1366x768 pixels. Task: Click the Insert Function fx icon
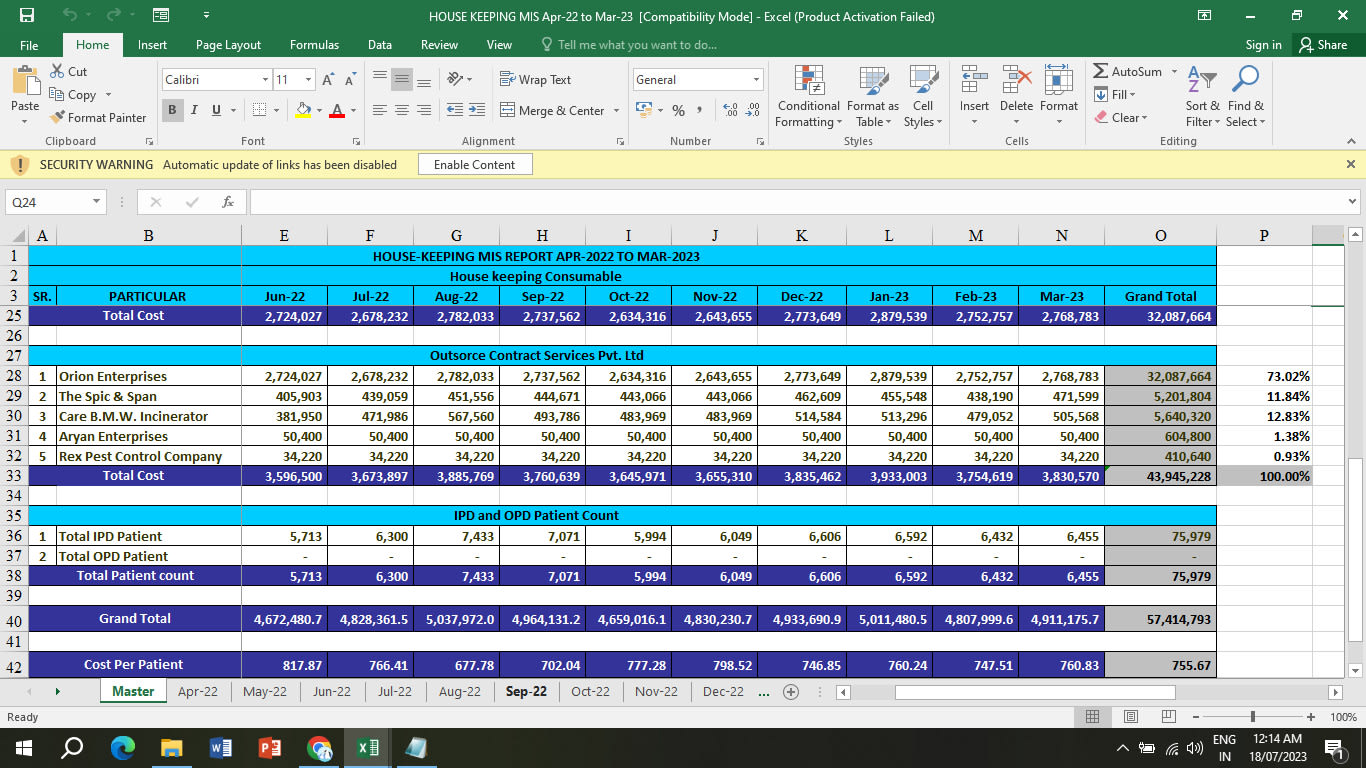tap(228, 202)
